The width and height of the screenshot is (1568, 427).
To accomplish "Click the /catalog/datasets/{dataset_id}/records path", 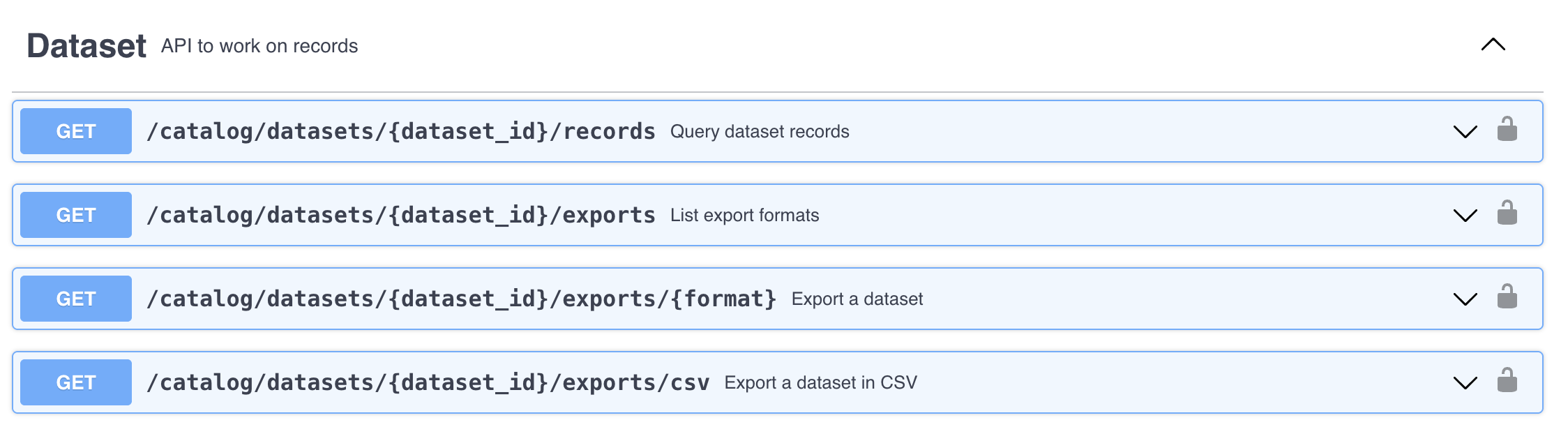I will [x=400, y=131].
